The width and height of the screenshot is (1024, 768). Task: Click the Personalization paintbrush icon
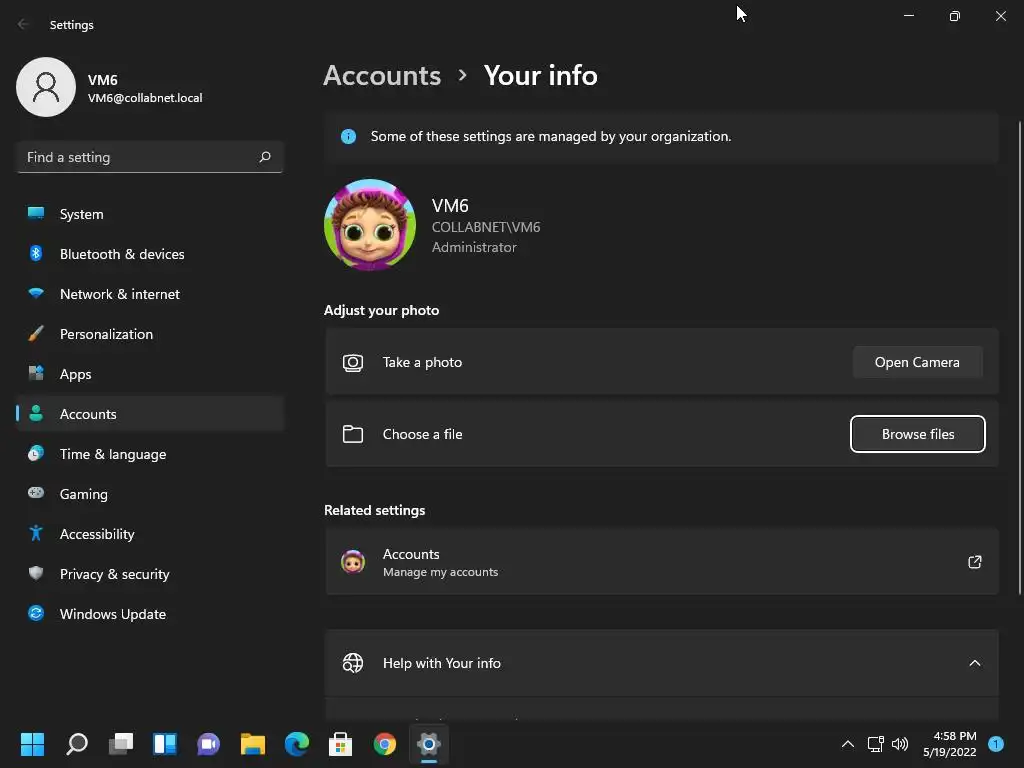click(x=36, y=334)
